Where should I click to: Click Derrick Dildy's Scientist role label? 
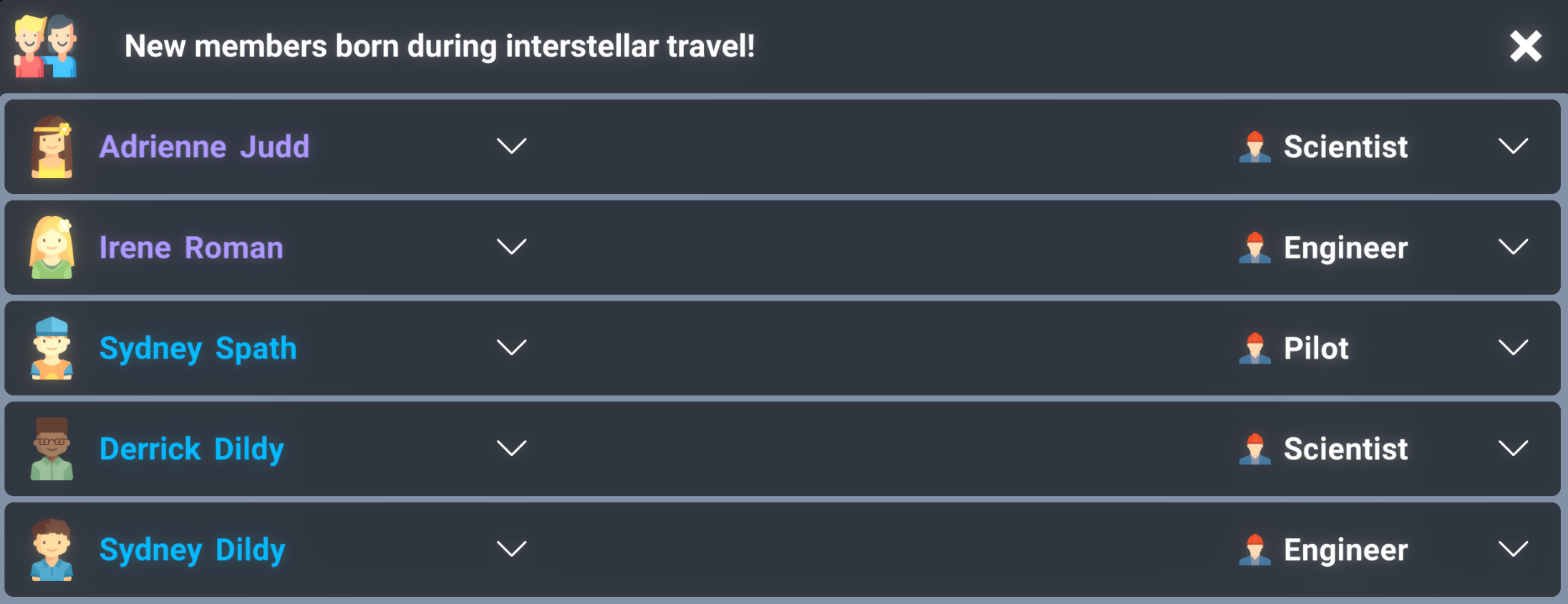click(x=1345, y=449)
